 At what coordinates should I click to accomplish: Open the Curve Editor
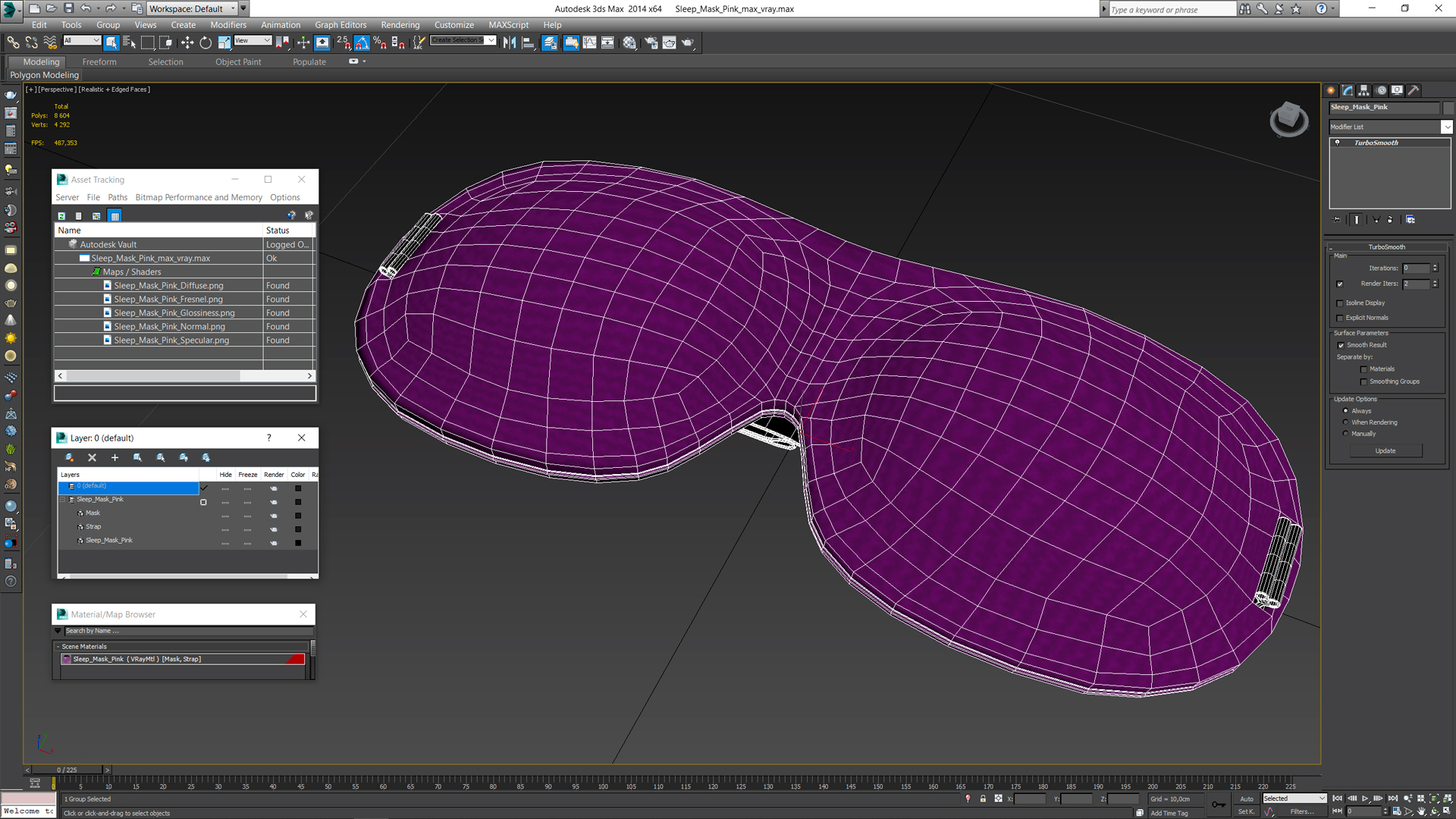[x=589, y=42]
